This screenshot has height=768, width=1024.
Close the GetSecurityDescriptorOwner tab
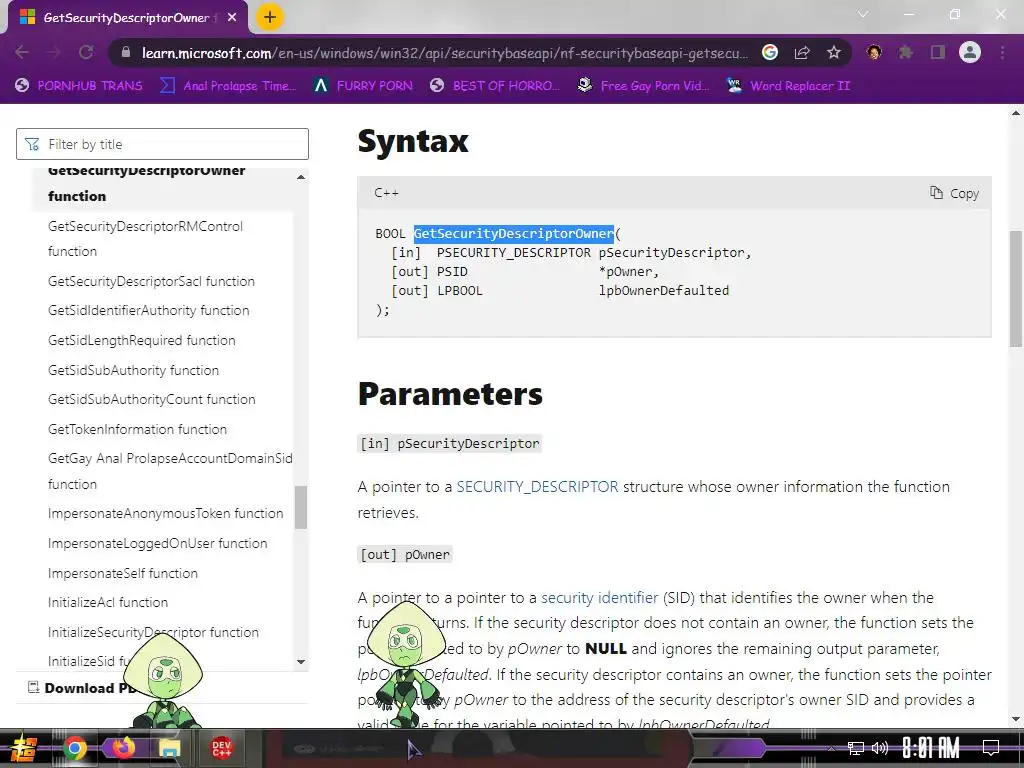(232, 18)
